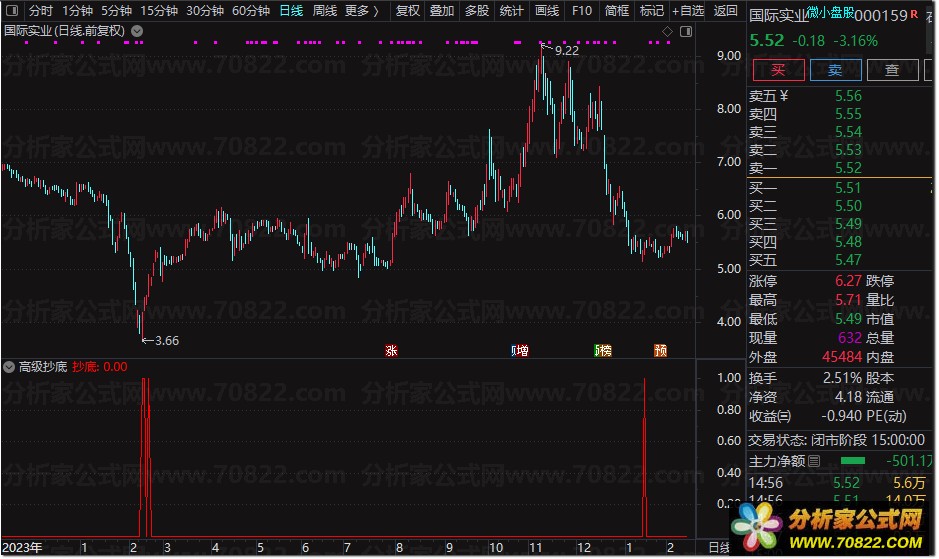The image size is (939, 559).
Task: Click stock name 国际实业 in the quote panel
Action: click(x=779, y=16)
